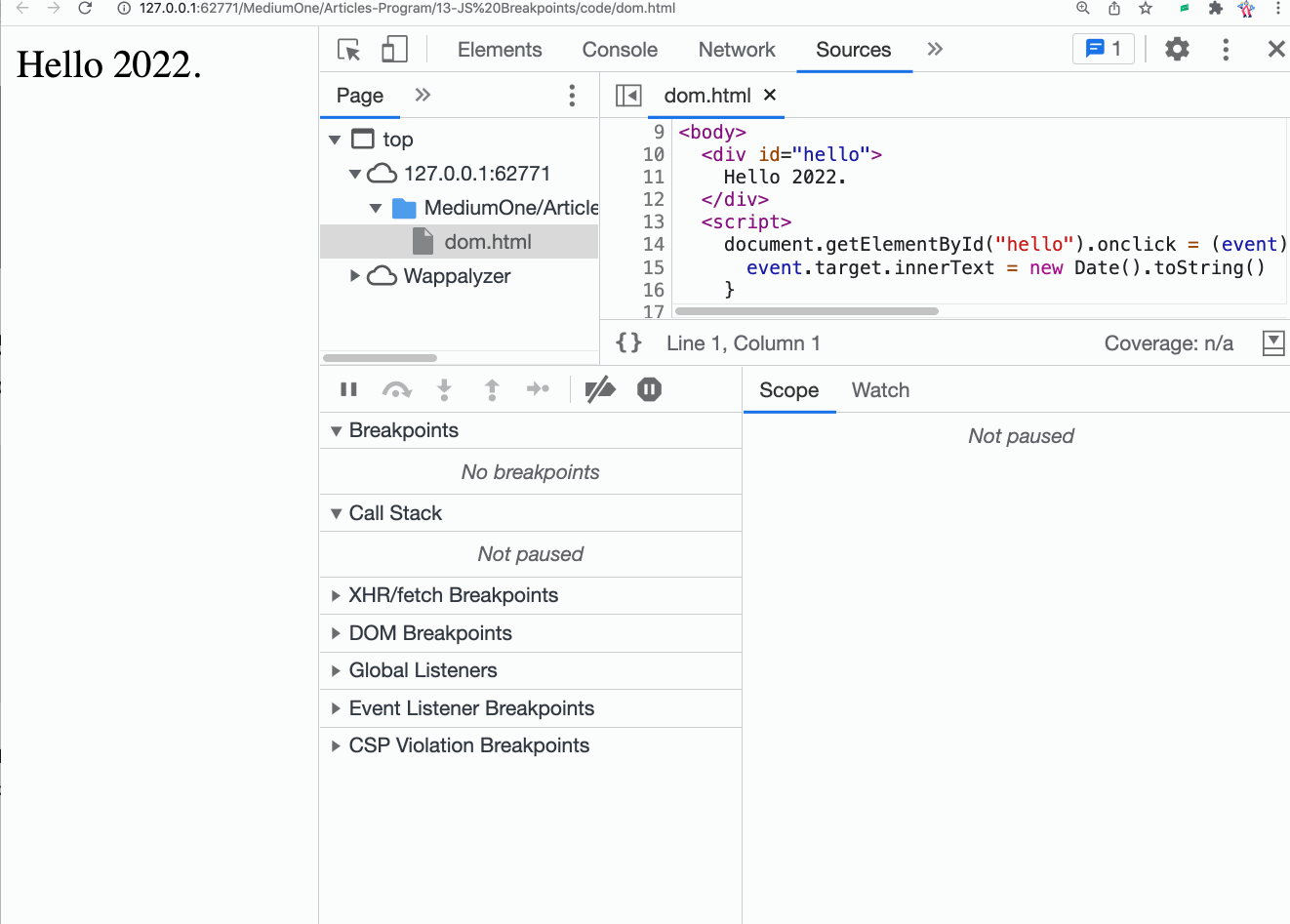Select dom.html in the file tree
Viewport: 1290px width, 924px height.
pyautogui.click(x=487, y=242)
